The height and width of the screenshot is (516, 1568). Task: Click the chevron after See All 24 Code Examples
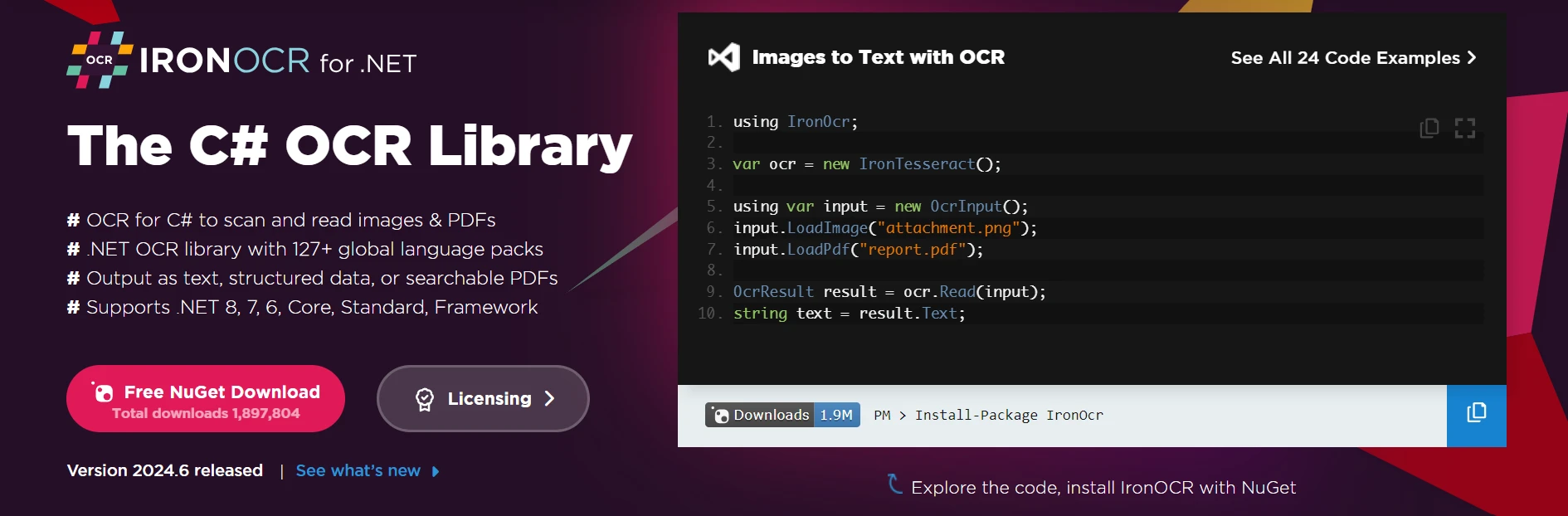tap(1472, 57)
